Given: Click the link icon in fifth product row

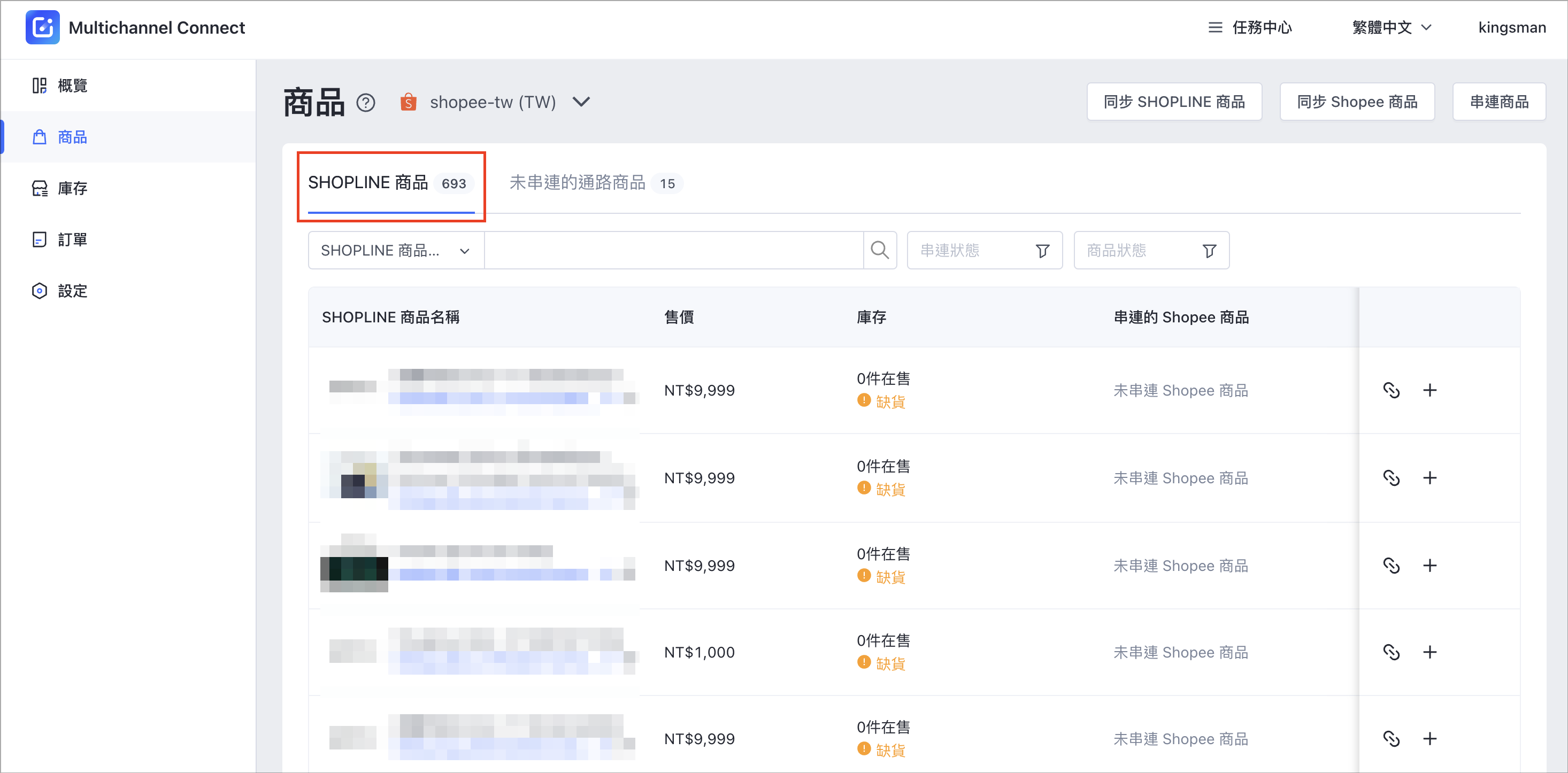Looking at the screenshot, I should coord(1392,739).
